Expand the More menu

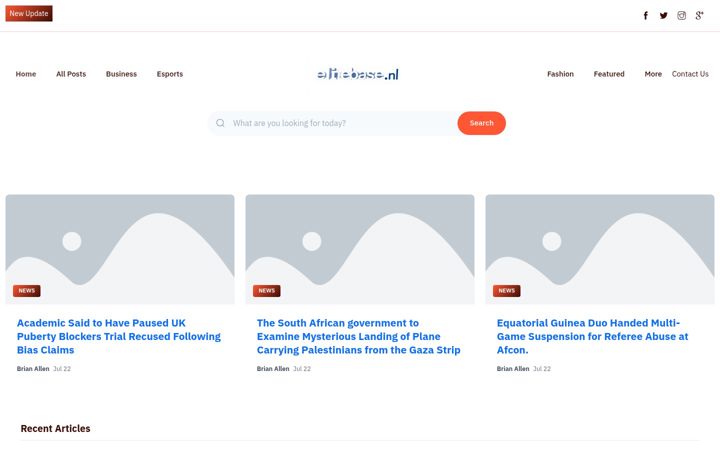pos(653,74)
